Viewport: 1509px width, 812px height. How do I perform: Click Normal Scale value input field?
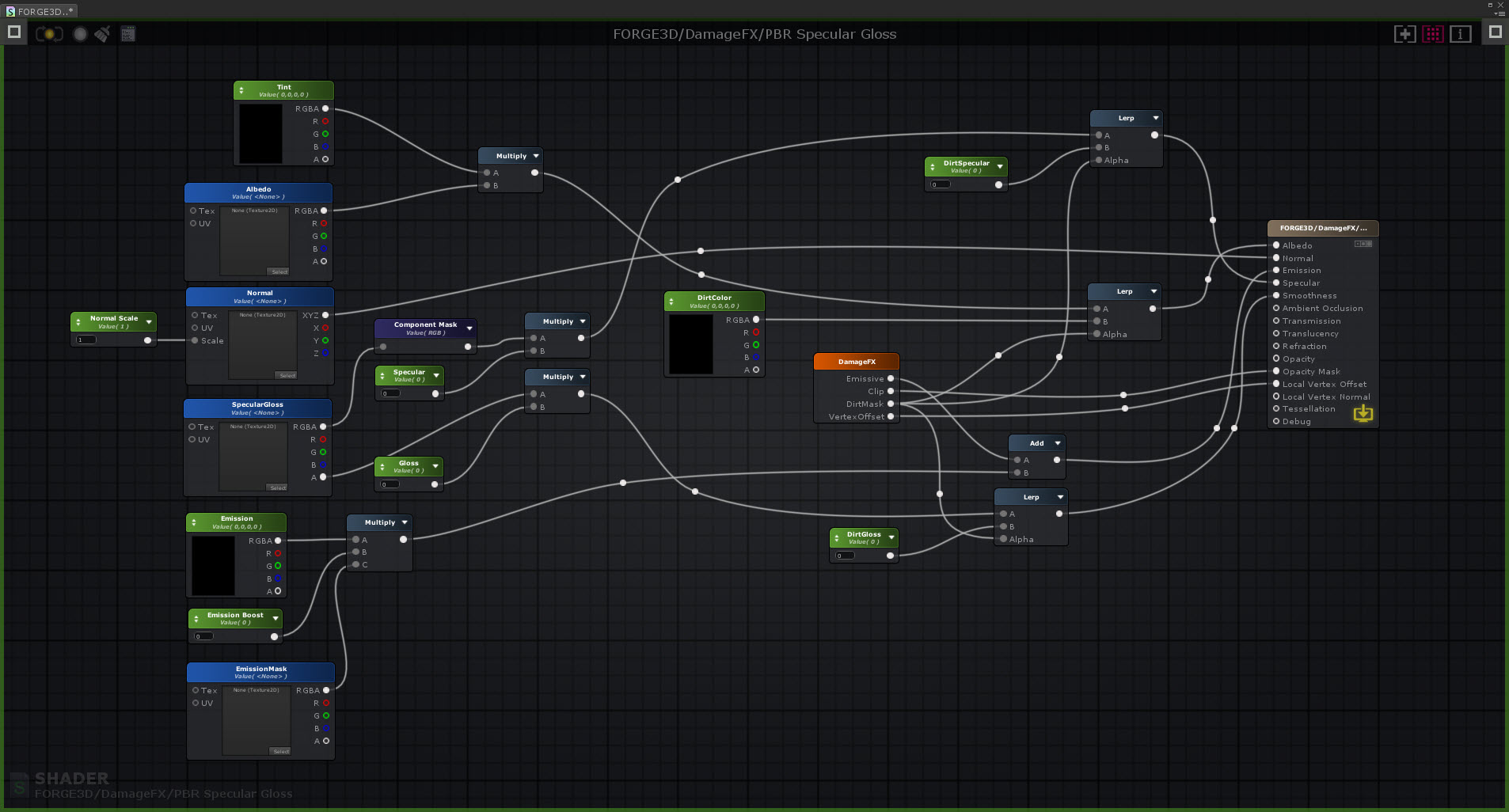pos(86,340)
